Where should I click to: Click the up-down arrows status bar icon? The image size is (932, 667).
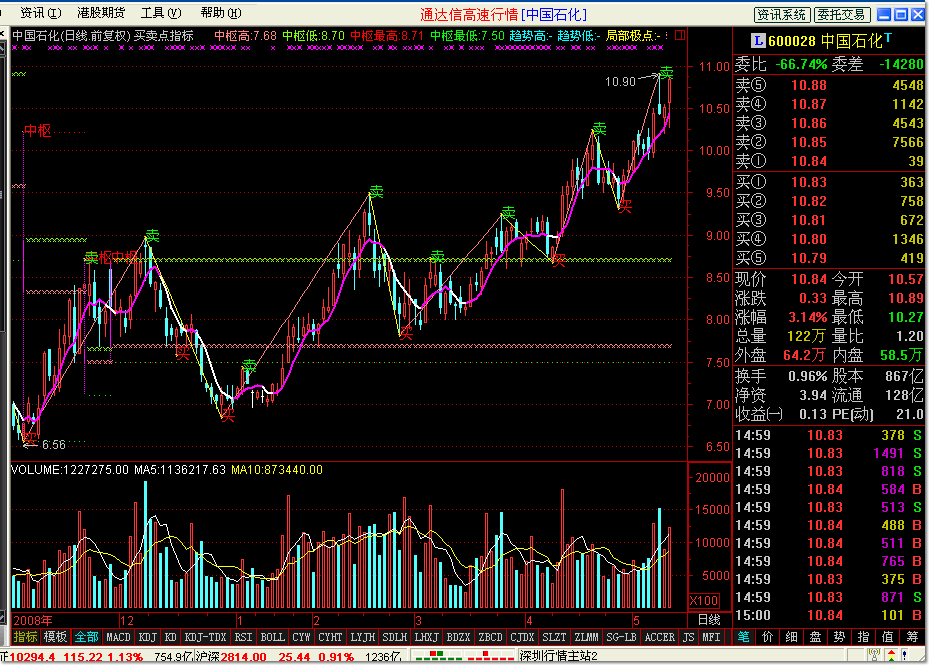[x=891, y=656]
